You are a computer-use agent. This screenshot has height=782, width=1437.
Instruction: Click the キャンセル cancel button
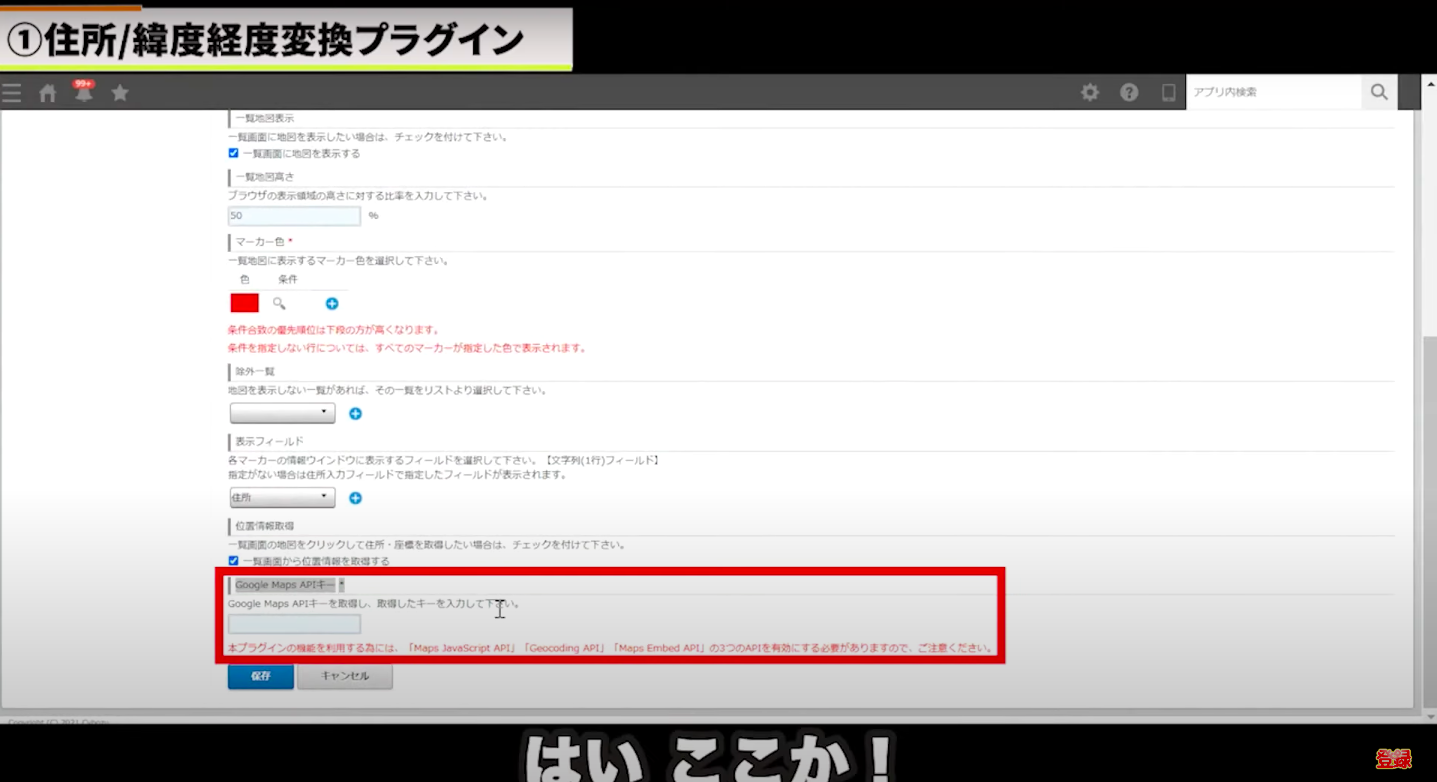click(x=345, y=676)
